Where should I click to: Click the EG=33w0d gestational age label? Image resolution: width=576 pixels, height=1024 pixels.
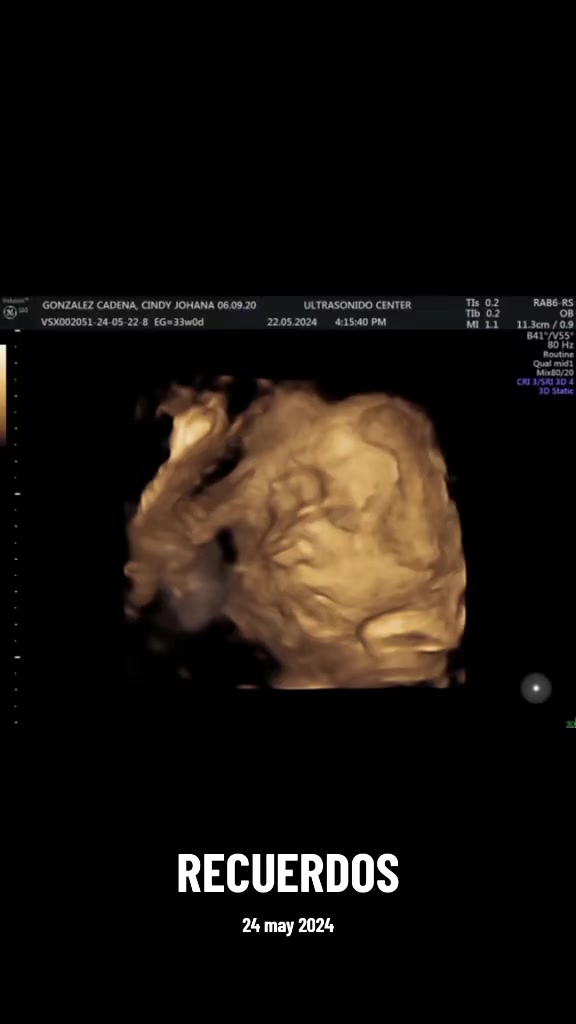[179, 322]
